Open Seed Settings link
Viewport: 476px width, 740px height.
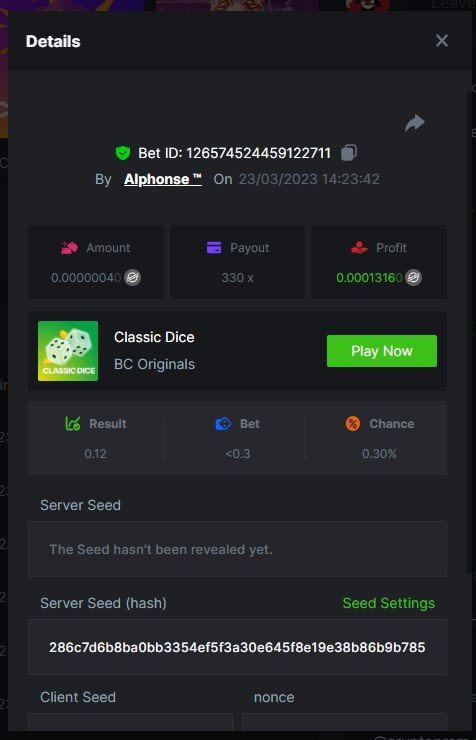(x=389, y=603)
